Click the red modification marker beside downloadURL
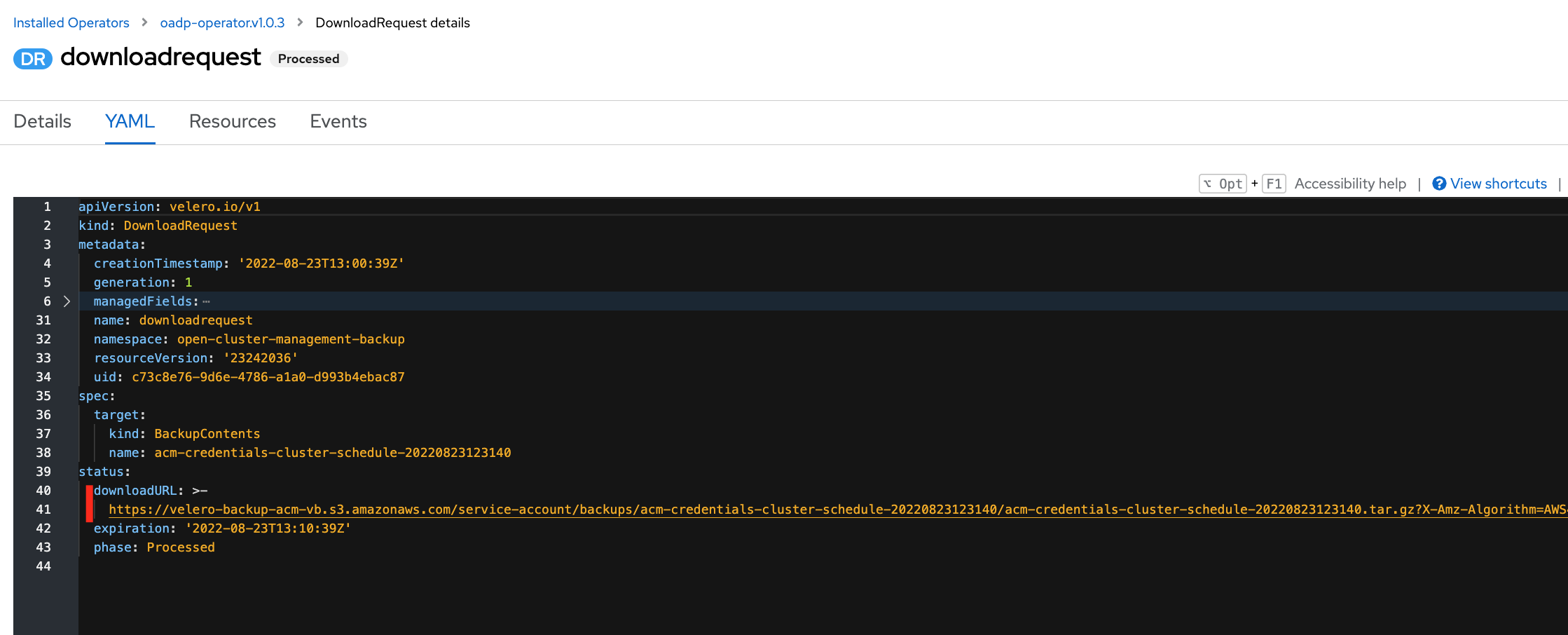Screen dimensions: 1568x635 click(89, 500)
